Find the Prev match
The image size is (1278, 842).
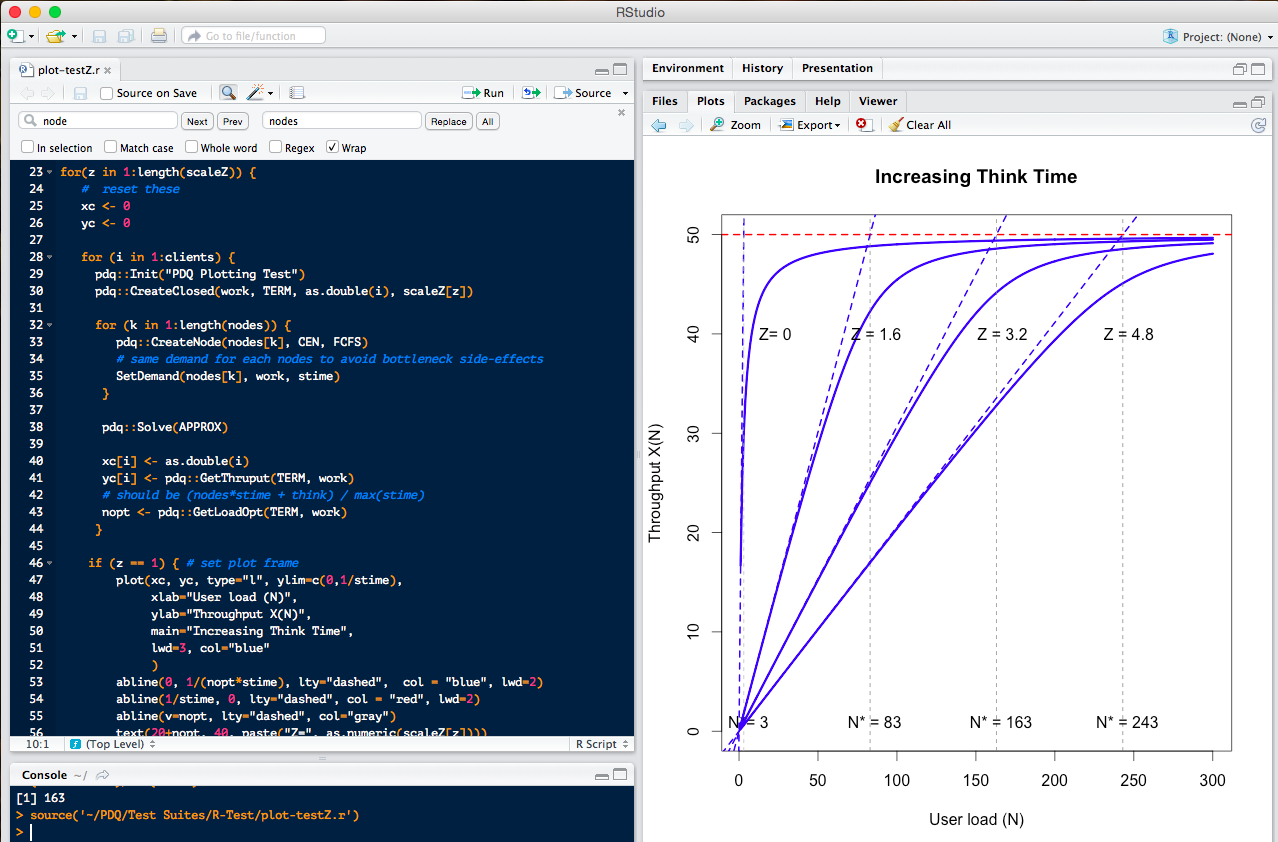click(233, 121)
